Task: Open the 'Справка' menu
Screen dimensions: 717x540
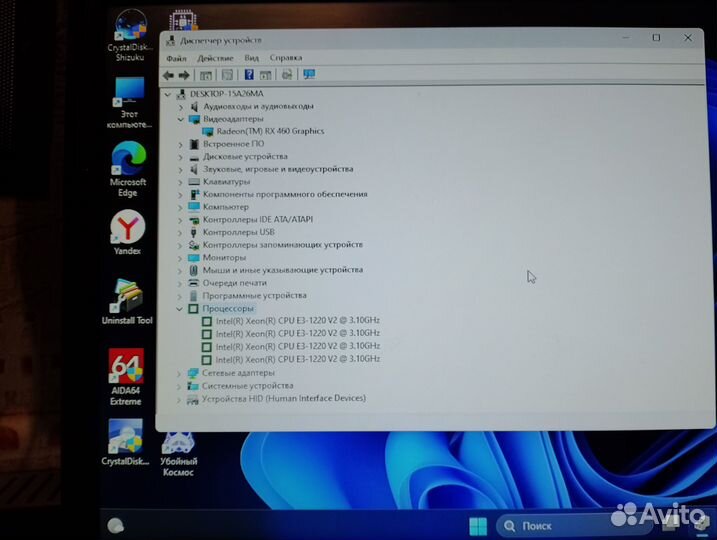Action: [x=286, y=58]
